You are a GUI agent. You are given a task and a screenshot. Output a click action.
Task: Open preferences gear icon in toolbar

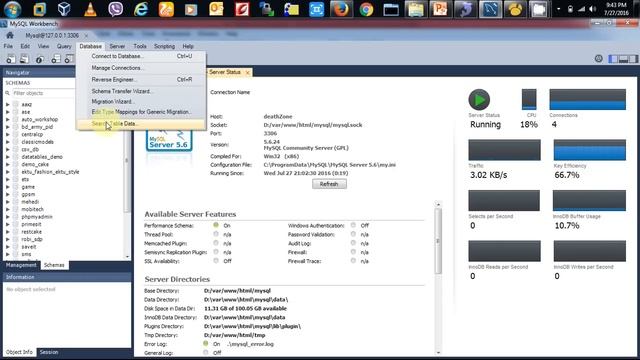pos(598,59)
